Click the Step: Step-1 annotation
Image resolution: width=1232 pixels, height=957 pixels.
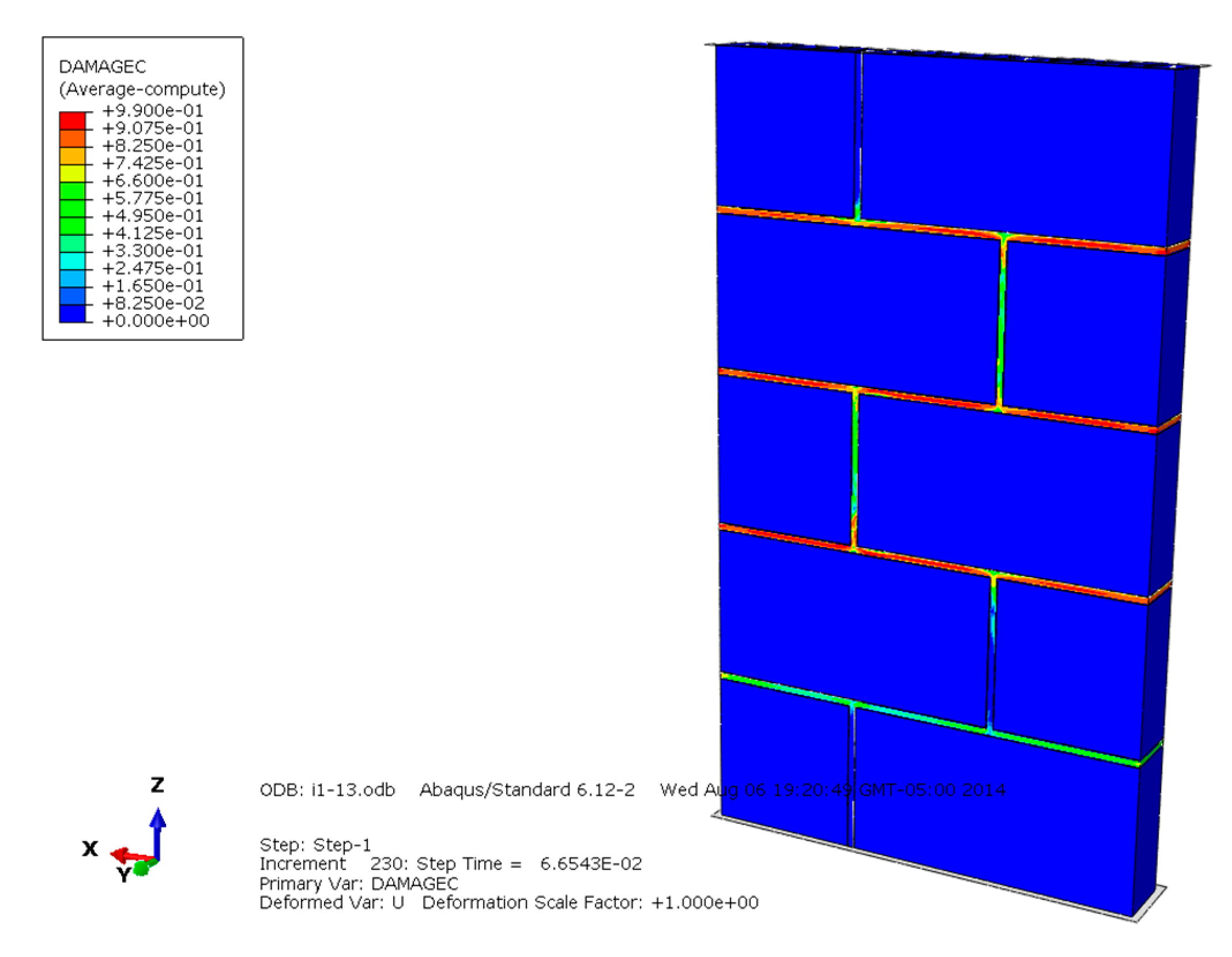[314, 845]
